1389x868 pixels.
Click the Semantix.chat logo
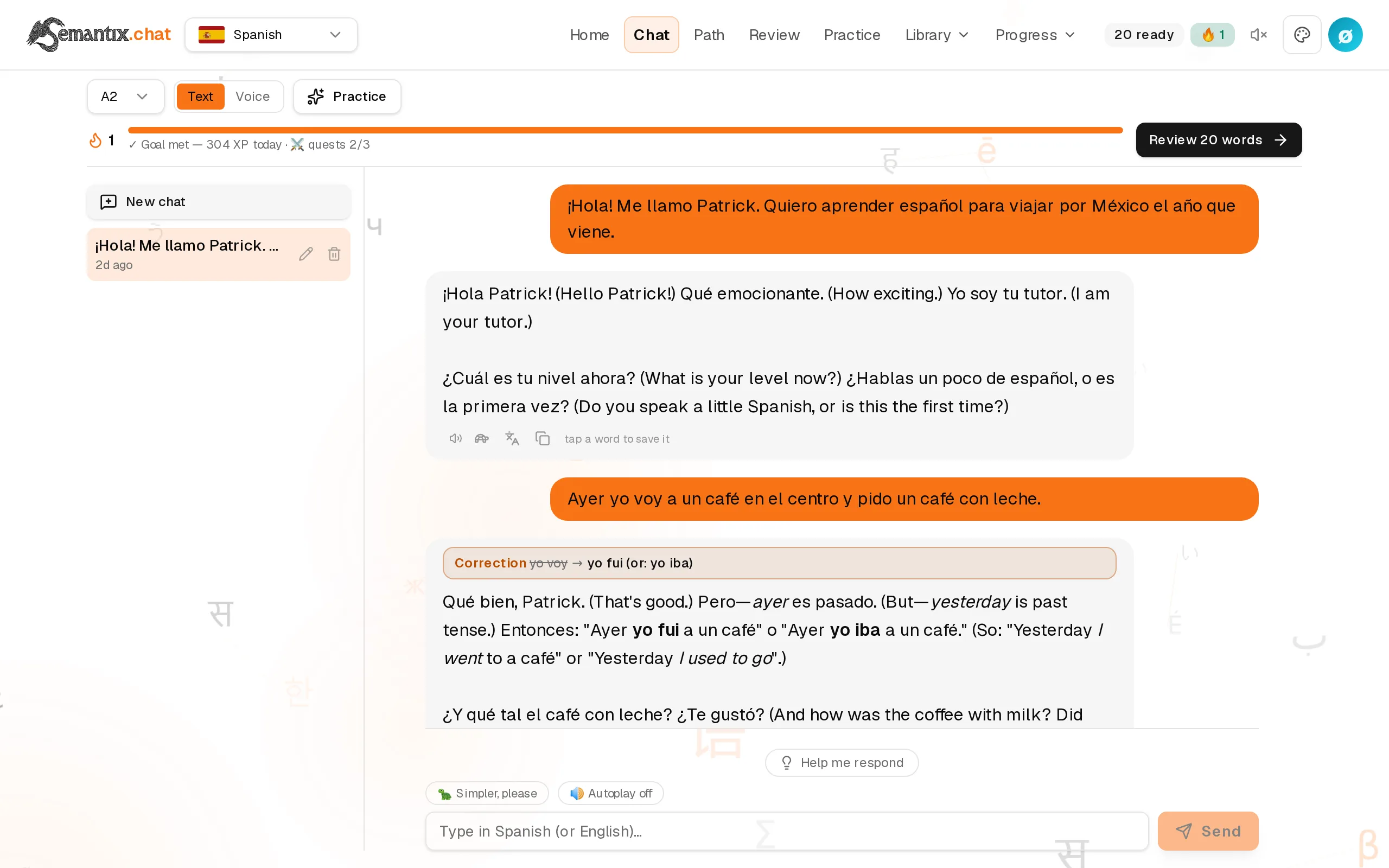(x=99, y=34)
